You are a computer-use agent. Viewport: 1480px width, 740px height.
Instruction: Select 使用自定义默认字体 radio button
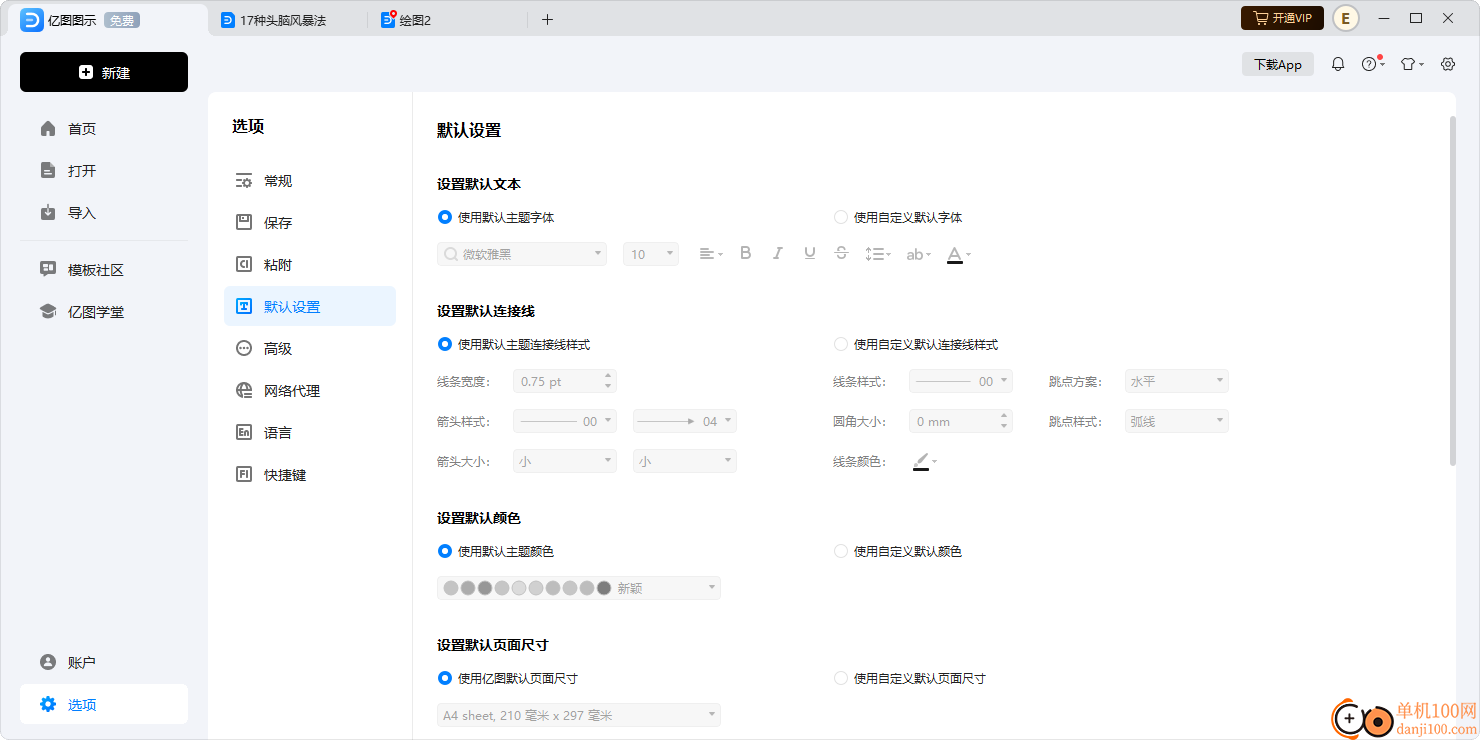(841, 217)
